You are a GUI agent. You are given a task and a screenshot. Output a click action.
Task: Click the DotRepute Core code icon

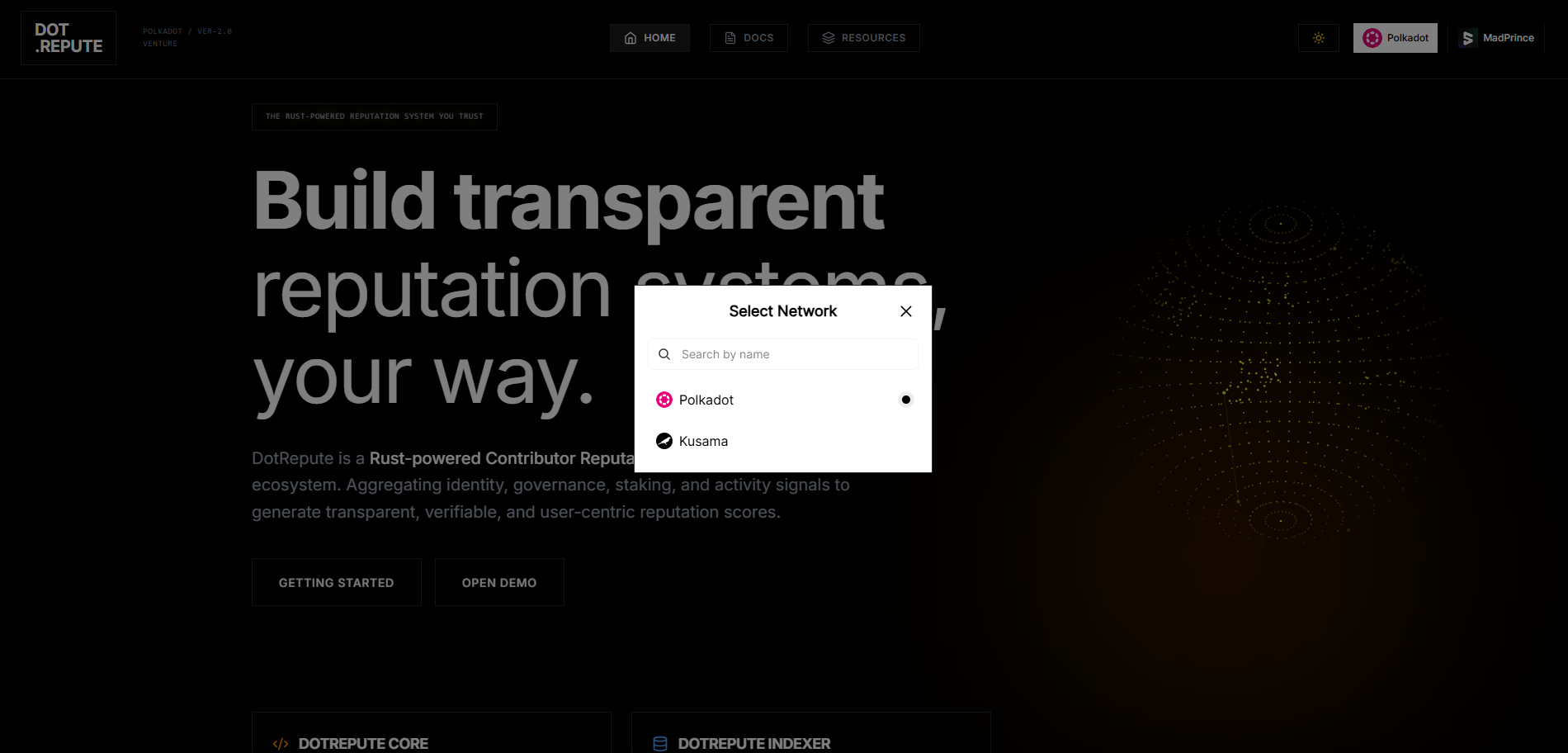tap(281, 744)
